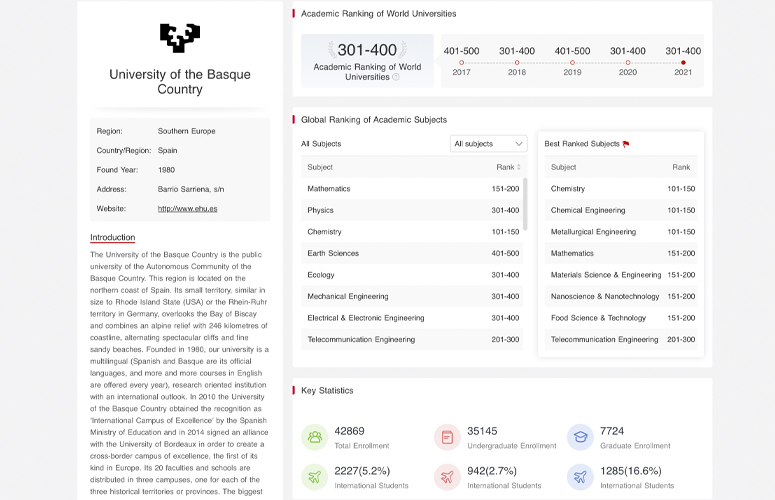This screenshot has height=500, width=775.
Task: Click the info icon beside ranking title
Action: pos(396,77)
